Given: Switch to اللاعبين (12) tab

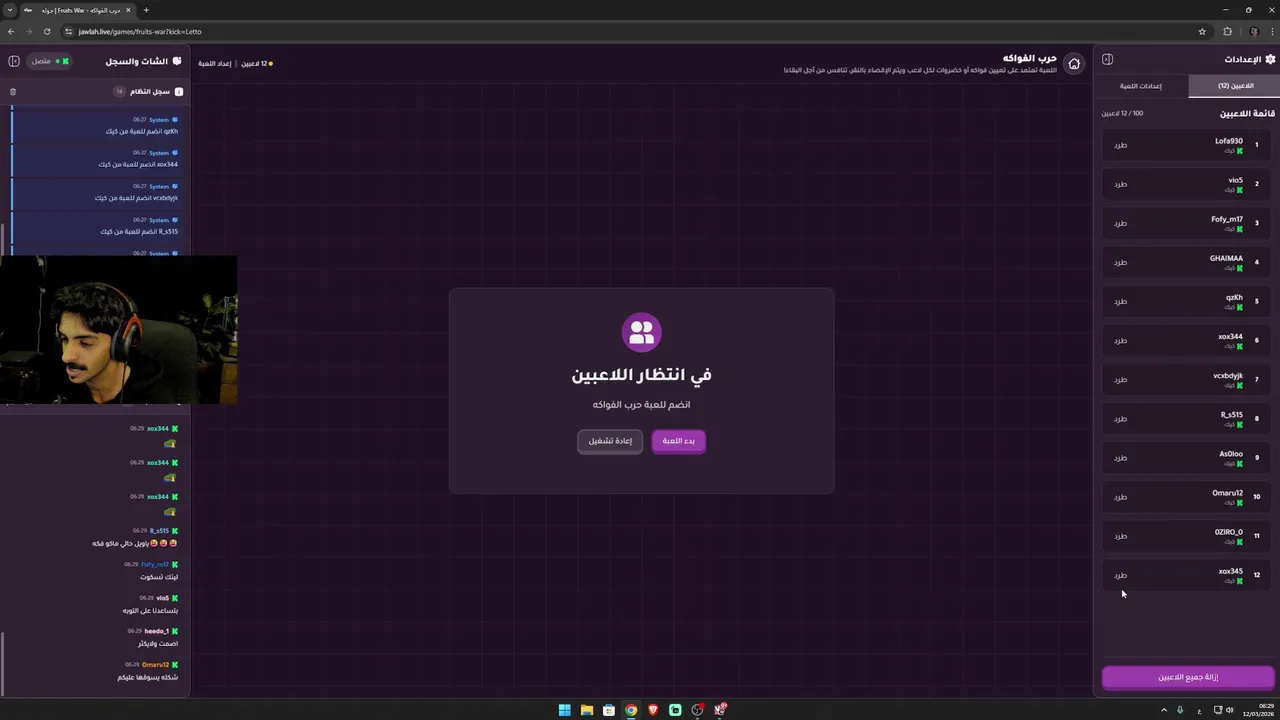Looking at the screenshot, I should click(1235, 86).
